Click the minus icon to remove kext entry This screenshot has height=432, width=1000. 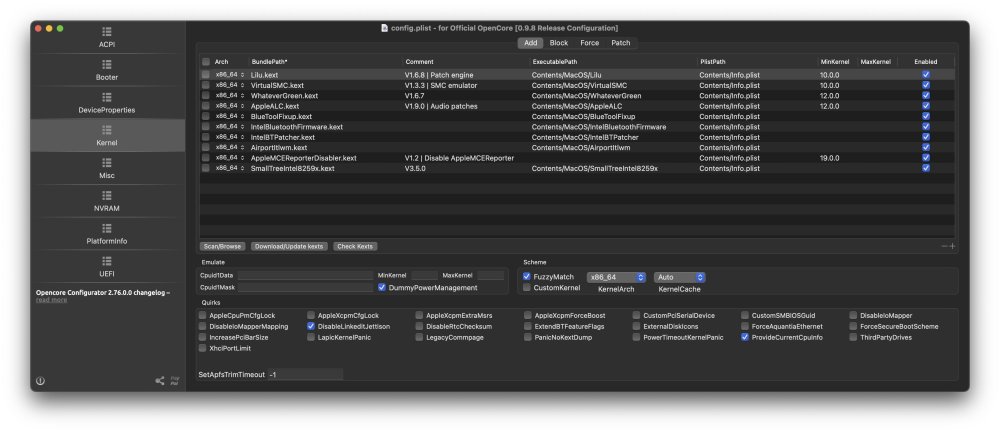click(x=945, y=246)
